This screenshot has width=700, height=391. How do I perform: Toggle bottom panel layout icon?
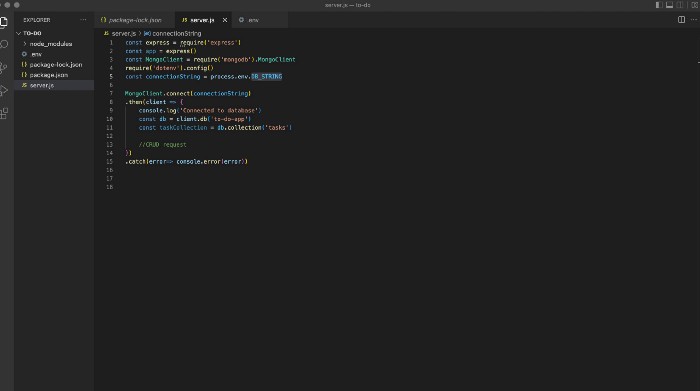pyautogui.click(x=669, y=5)
